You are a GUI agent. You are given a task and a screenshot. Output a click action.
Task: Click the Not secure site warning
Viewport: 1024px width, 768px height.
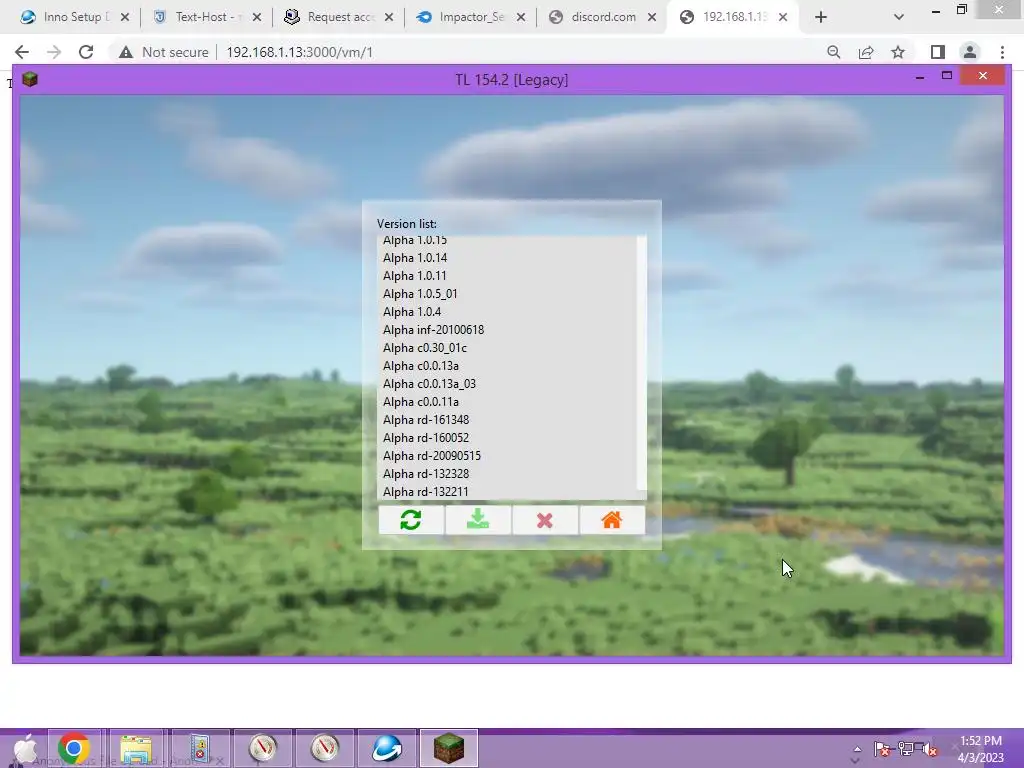(164, 52)
